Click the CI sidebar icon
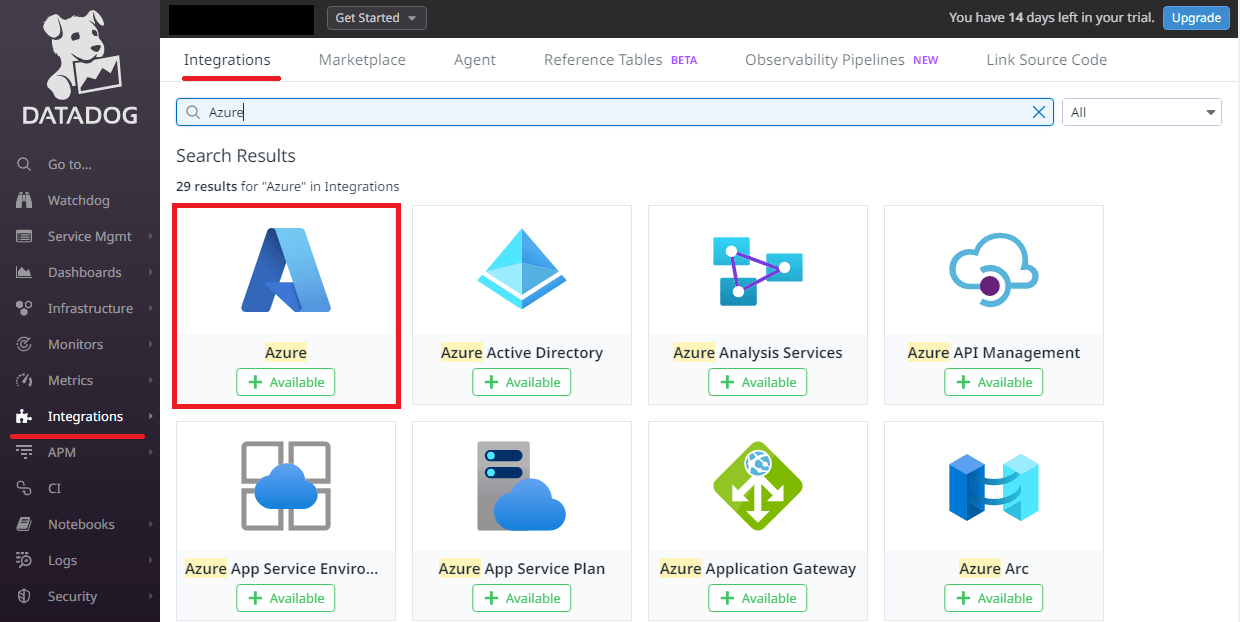This screenshot has height=622, width=1240. (25, 489)
